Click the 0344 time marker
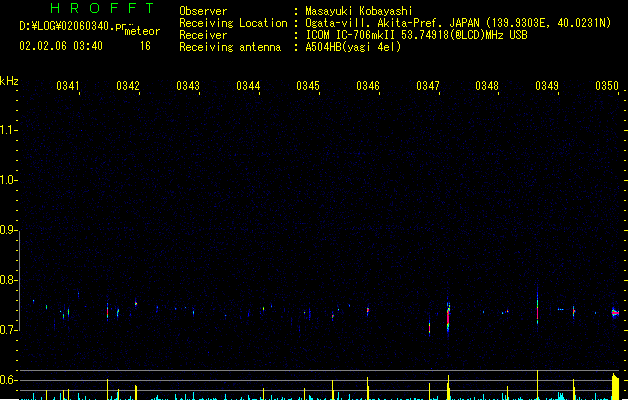This screenshot has width=629, height=400. (248, 86)
